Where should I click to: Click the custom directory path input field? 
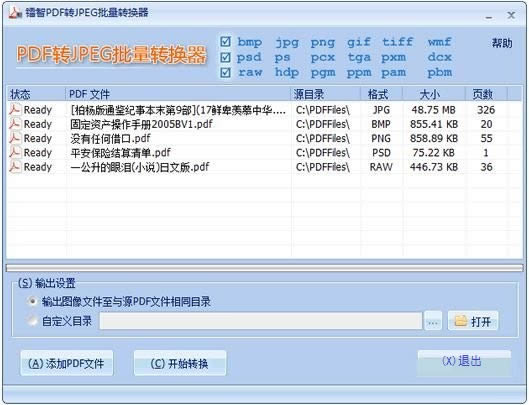click(x=261, y=321)
